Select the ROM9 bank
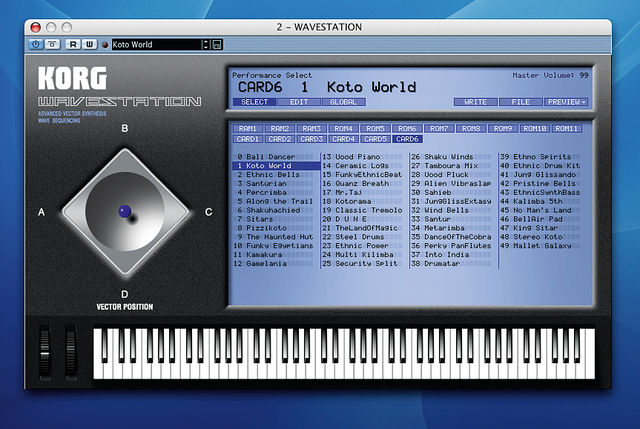Screen dimensions: 640x429 [502, 129]
